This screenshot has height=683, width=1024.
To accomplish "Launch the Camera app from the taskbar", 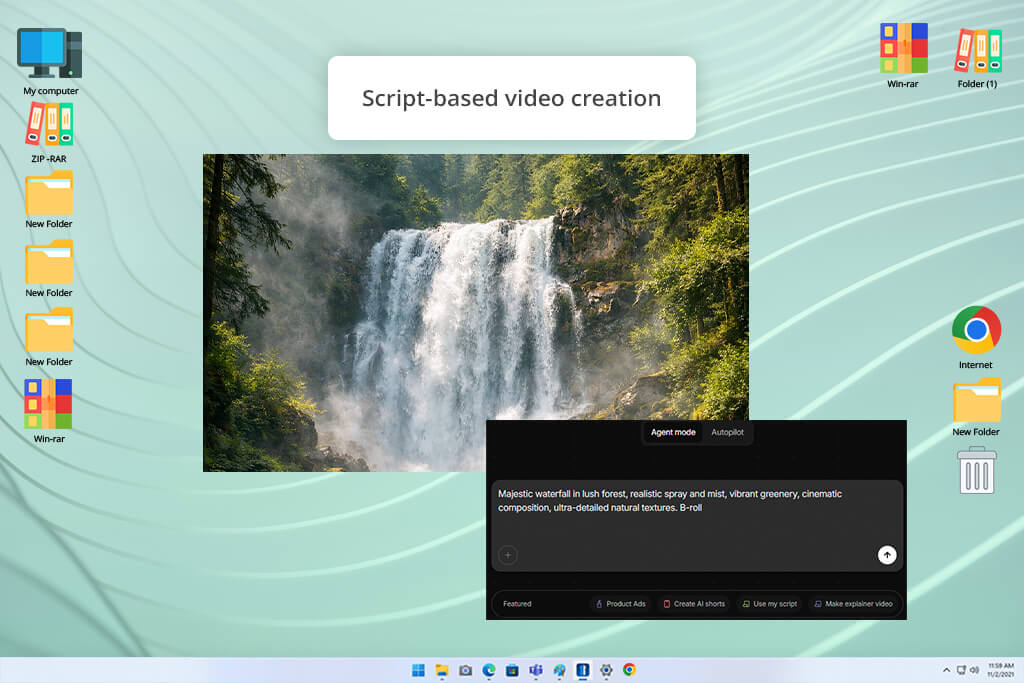I will (x=466, y=670).
